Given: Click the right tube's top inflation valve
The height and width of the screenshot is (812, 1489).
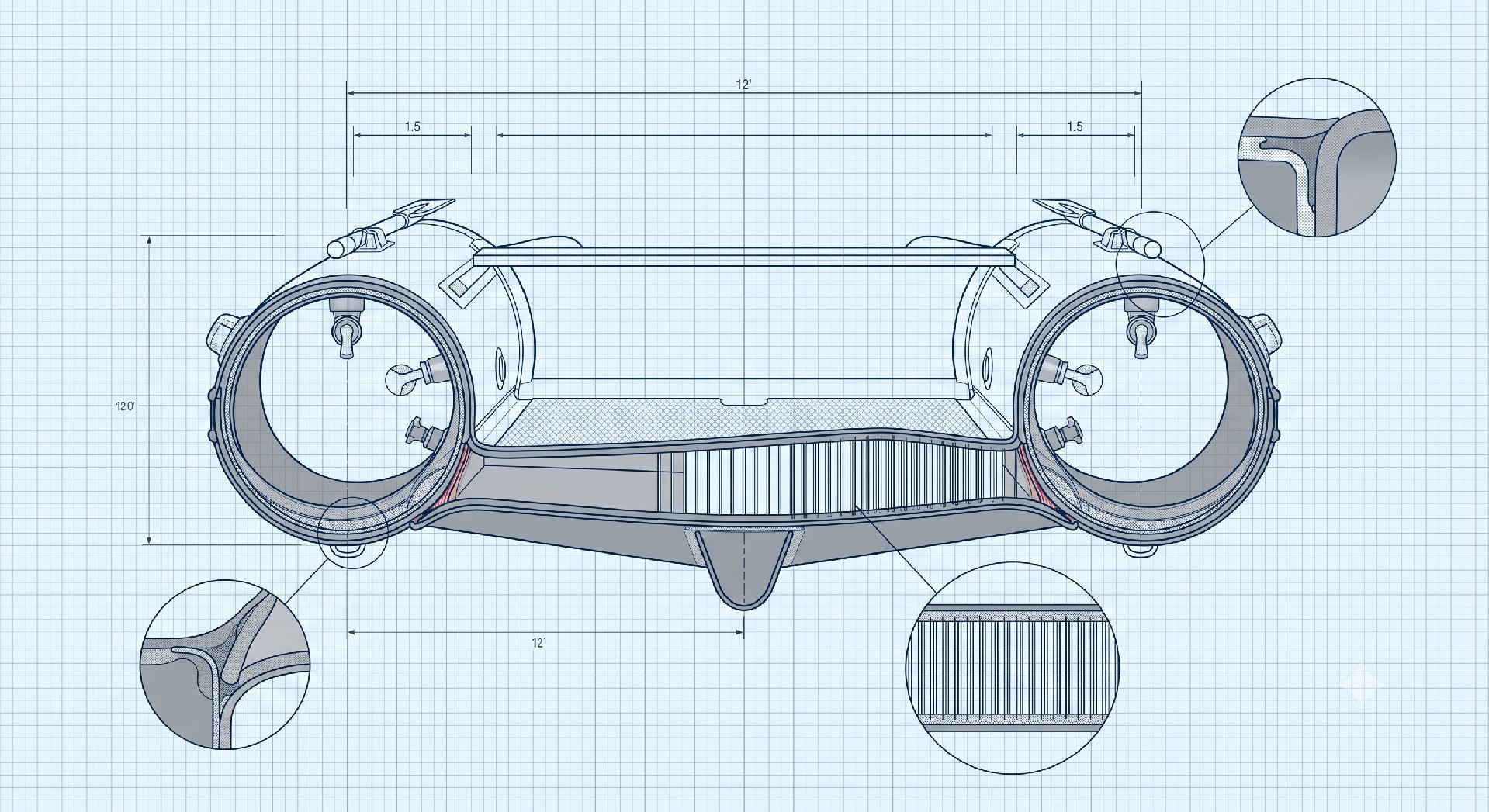Looking at the screenshot, I should [1141, 329].
